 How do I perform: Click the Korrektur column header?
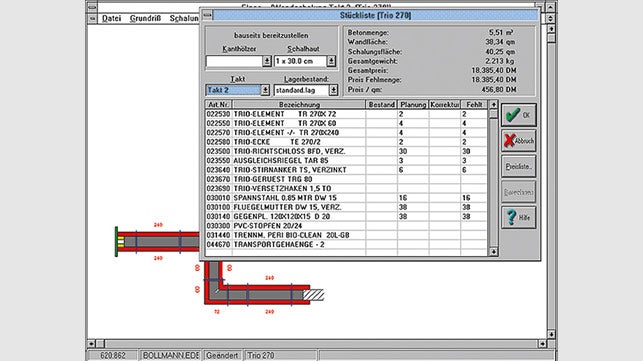click(x=445, y=105)
